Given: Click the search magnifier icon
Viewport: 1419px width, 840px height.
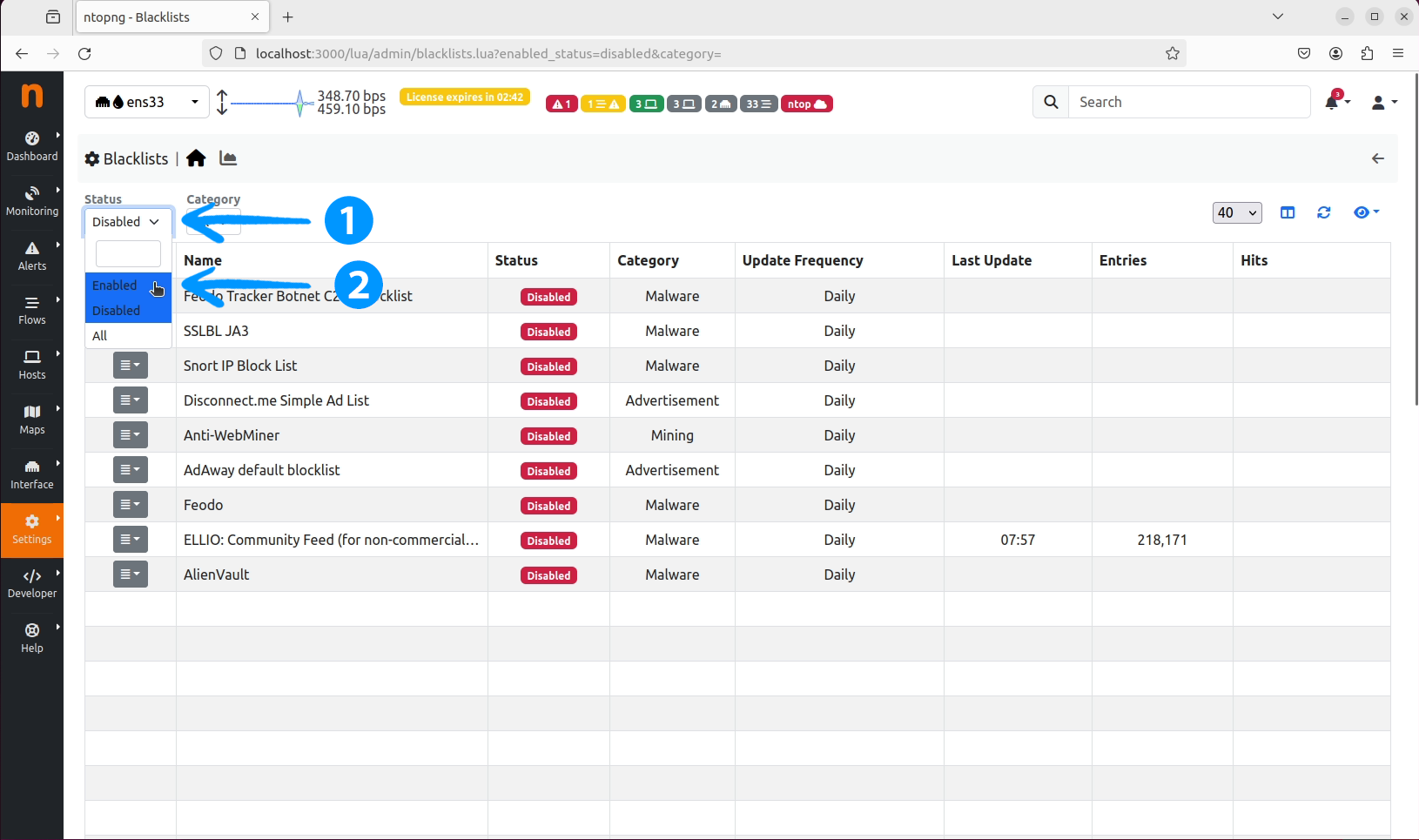Looking at the screenshot, I should click(x=1051, y=102).
